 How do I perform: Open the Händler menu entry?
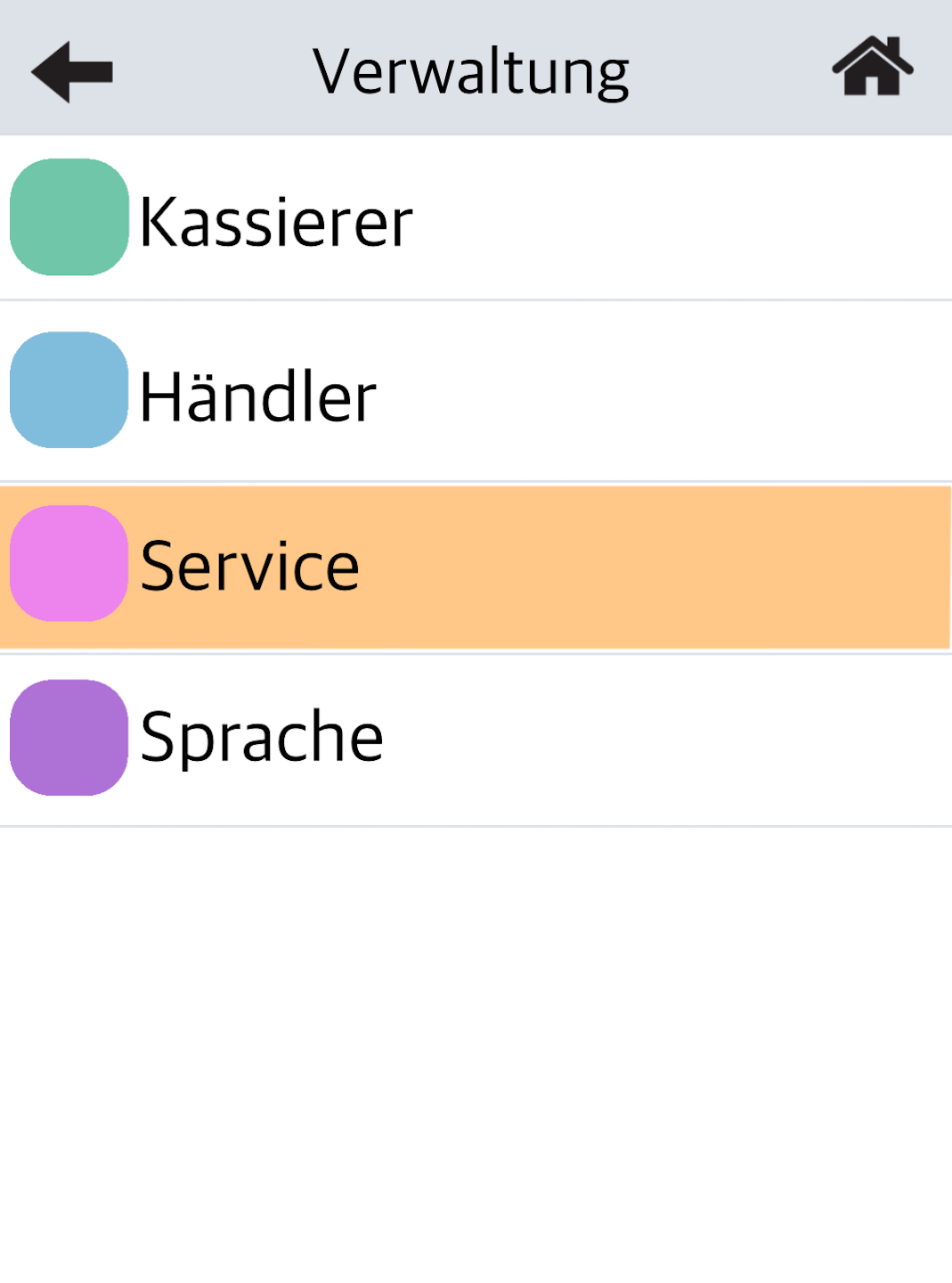click(476, 392)
